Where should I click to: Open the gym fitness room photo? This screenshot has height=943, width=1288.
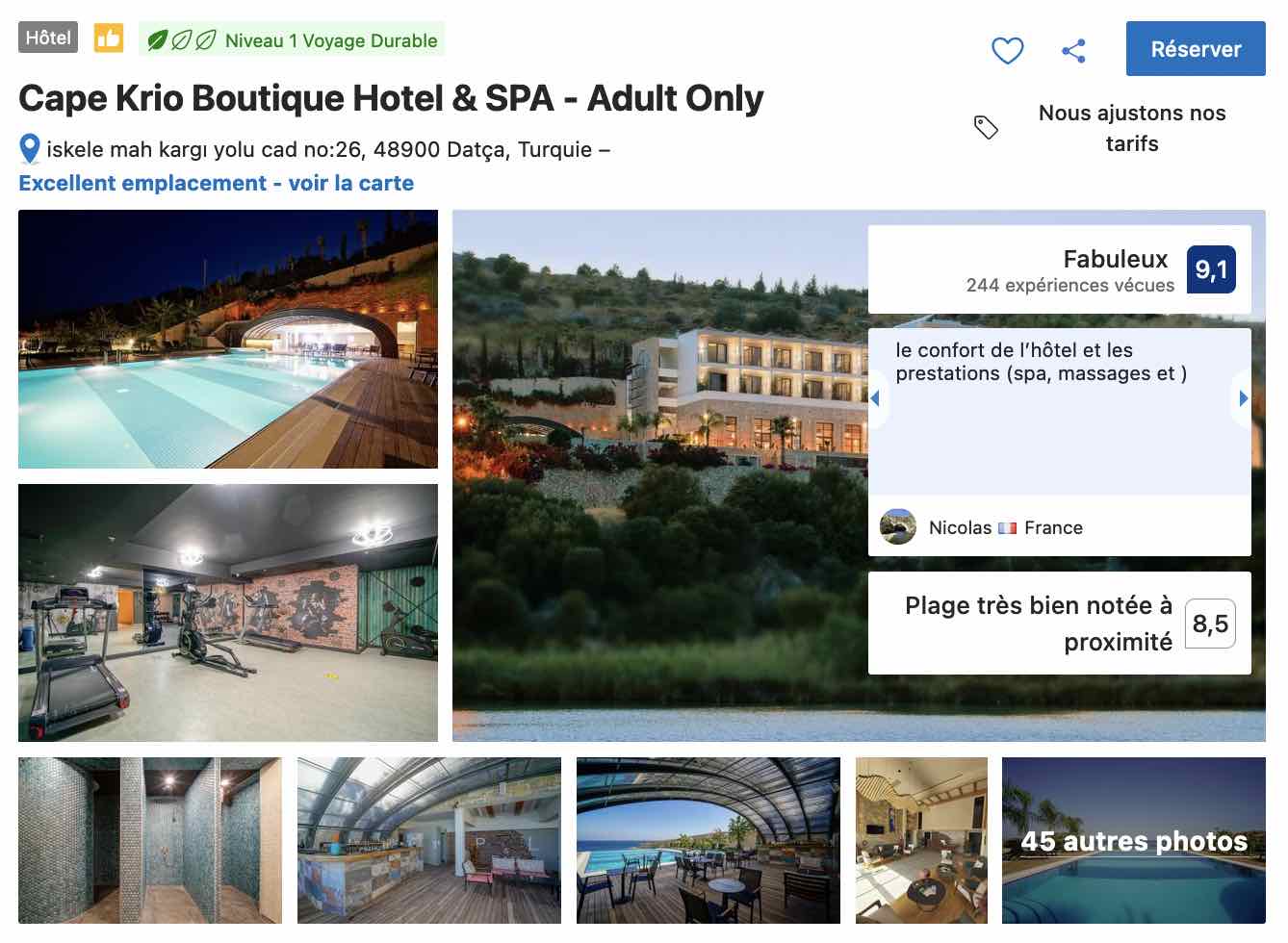pos(228,612)
